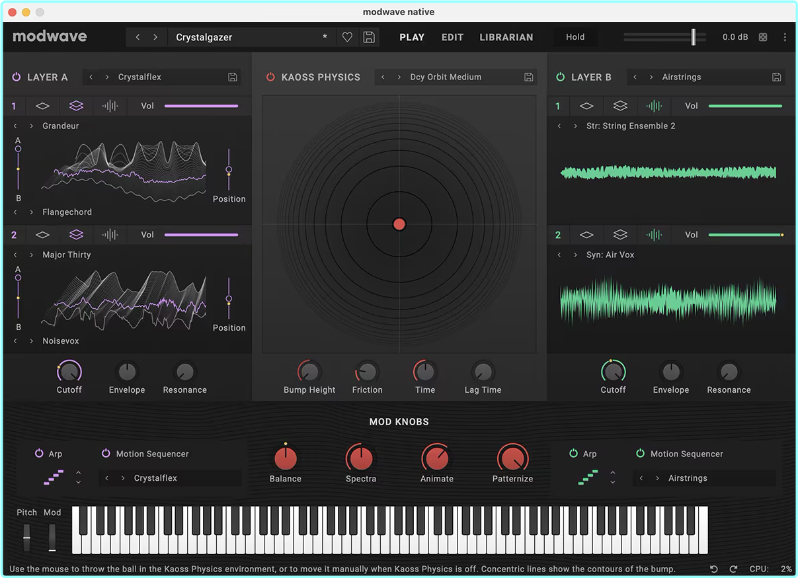
Task: Open the settings icon next to volume readout
Action: pos(763,37)
